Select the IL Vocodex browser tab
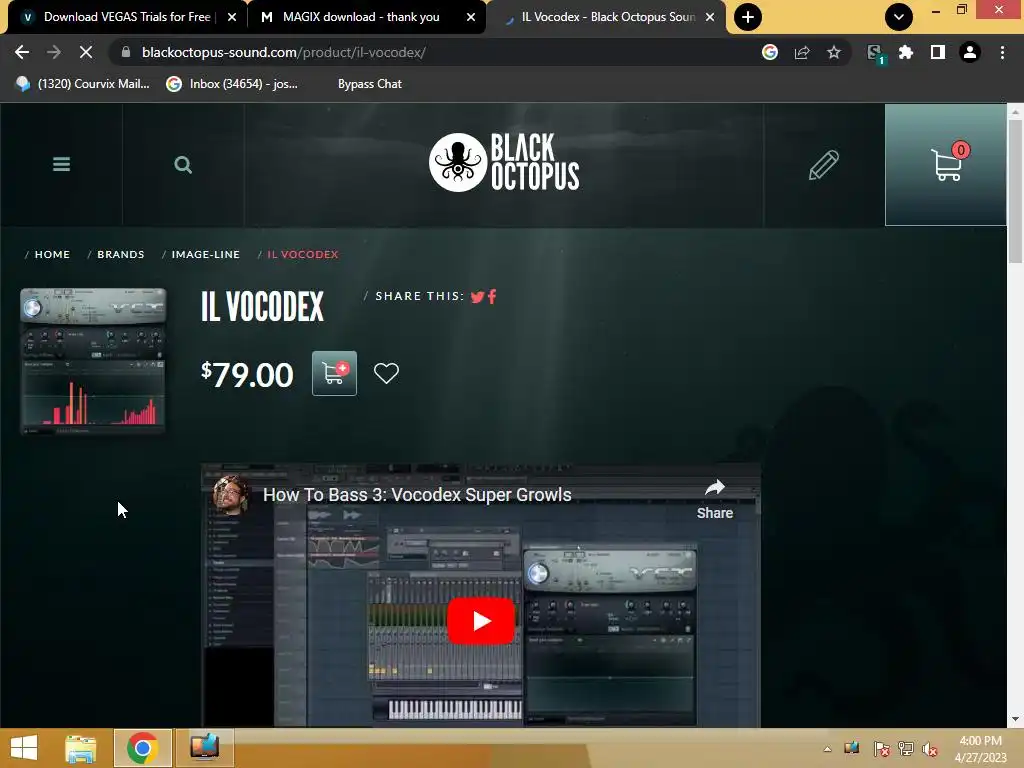The image size is (1024, 768). pos(607,17)
